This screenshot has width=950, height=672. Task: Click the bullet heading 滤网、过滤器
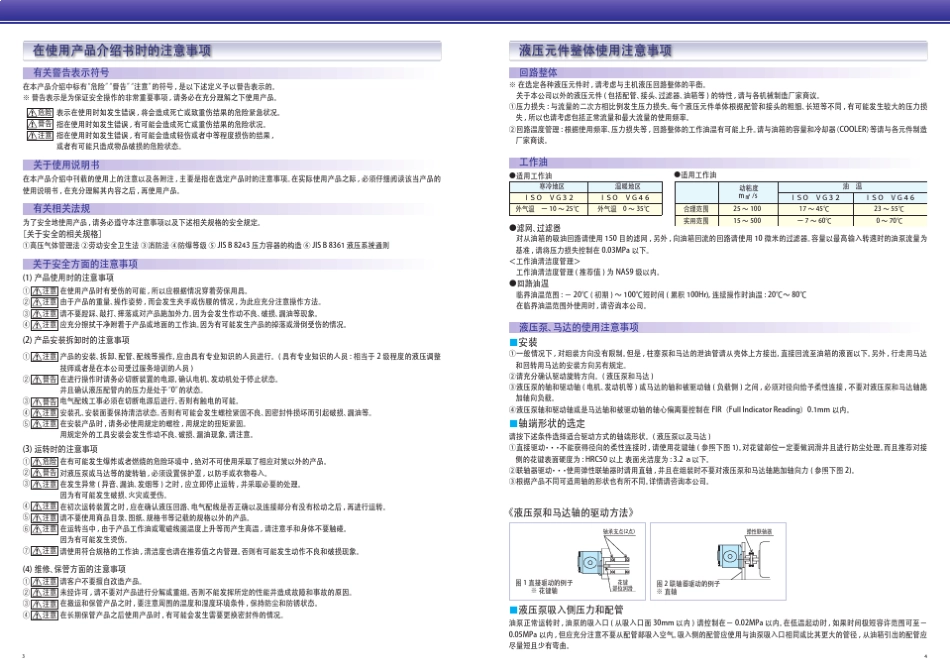coord(535,228)
